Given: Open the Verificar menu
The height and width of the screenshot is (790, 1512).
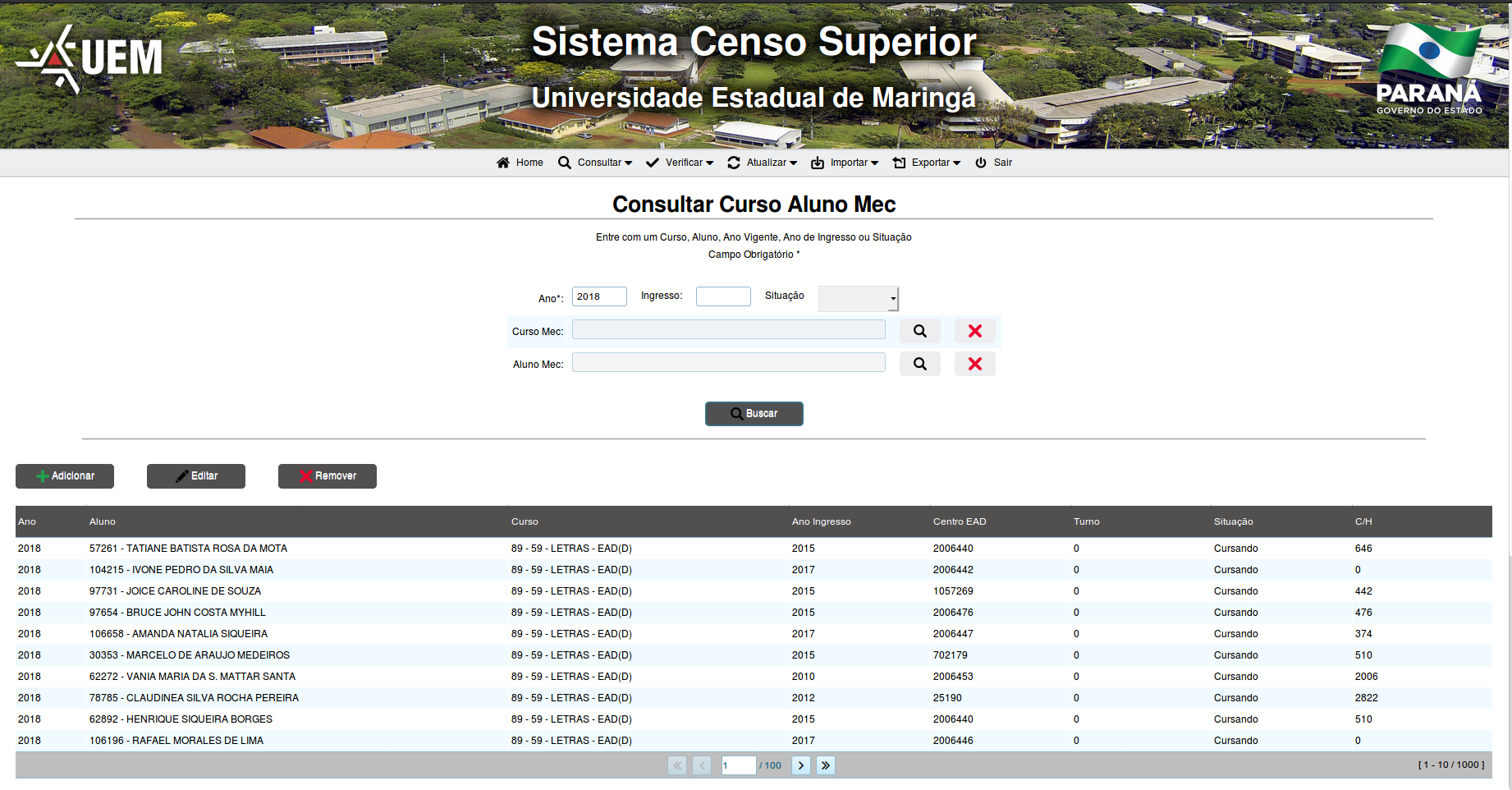Looking at the screenshot, I should (679, 162).
